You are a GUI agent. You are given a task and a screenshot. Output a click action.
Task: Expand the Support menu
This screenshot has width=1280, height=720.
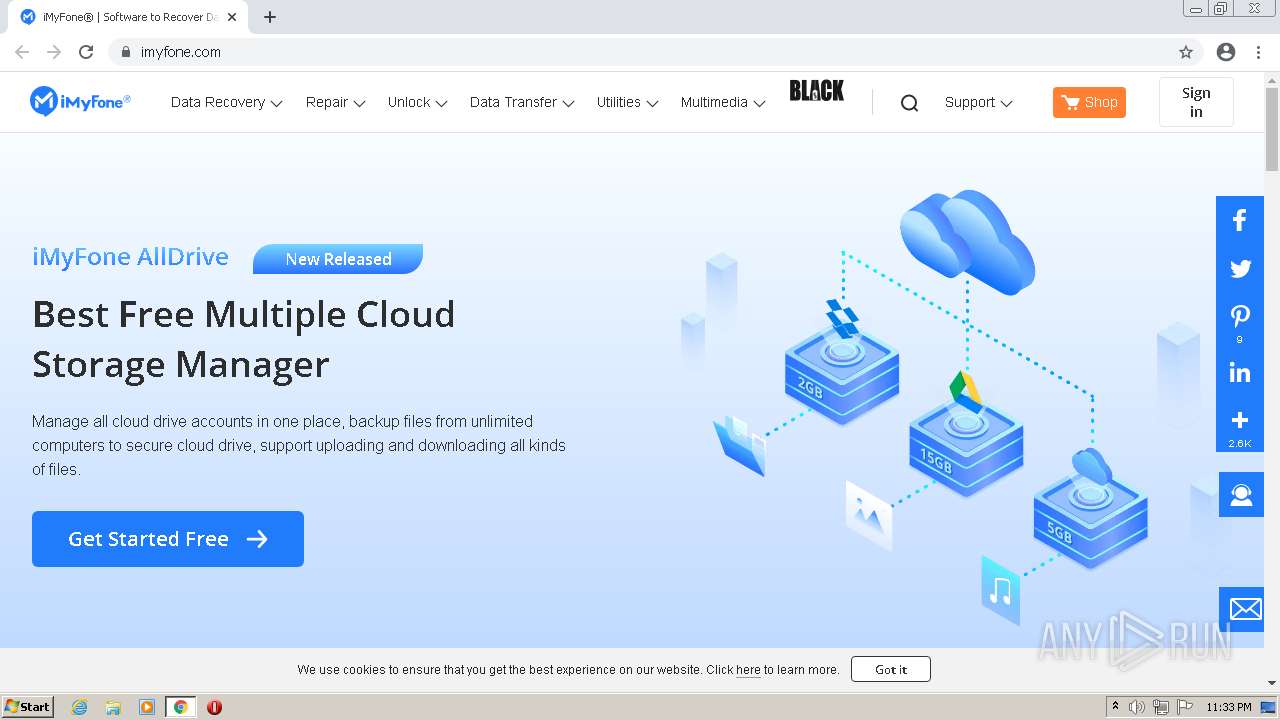click(979, 103)
